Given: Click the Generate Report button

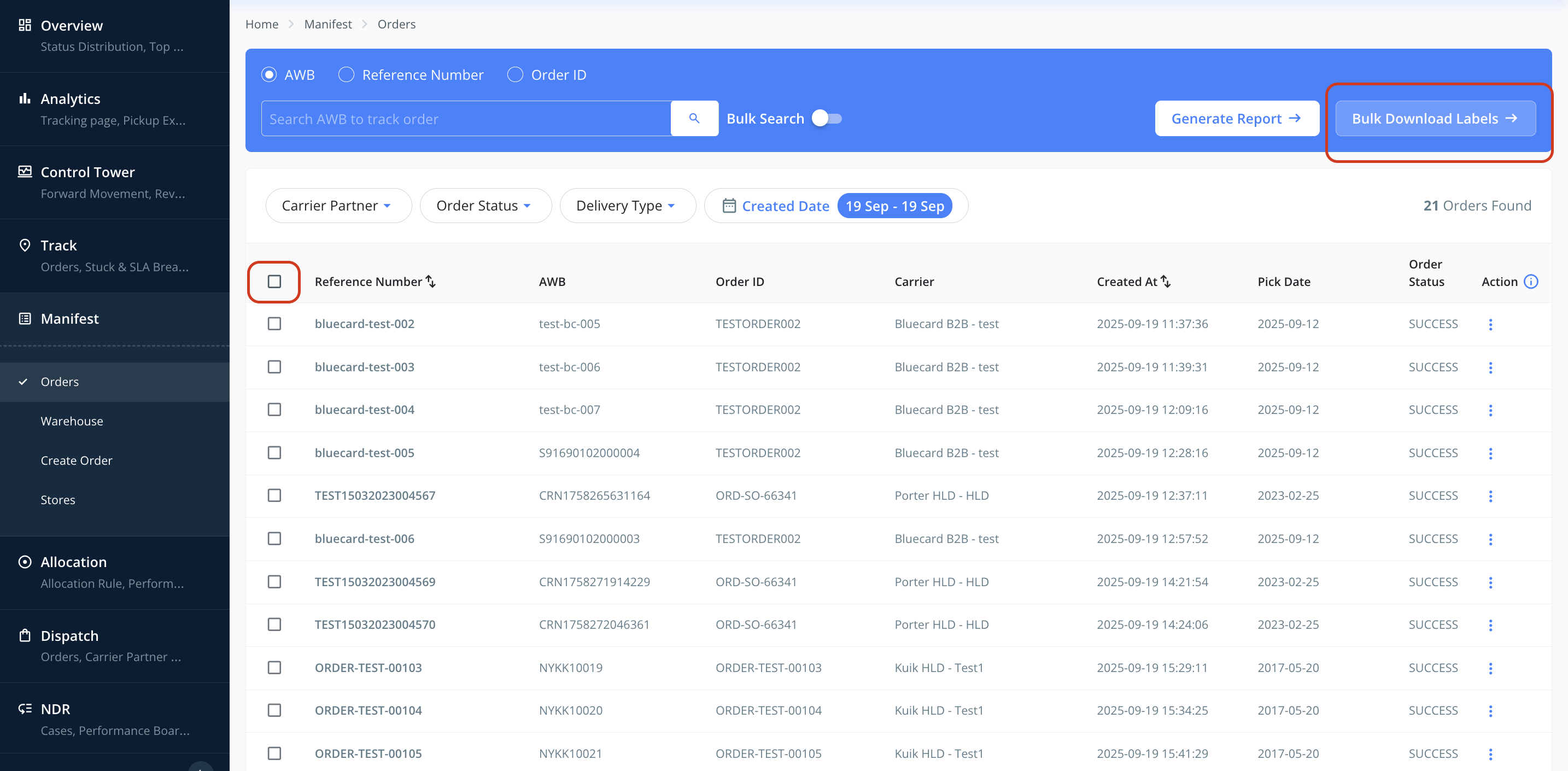Looking at the screenshot, I should click(x=1236, y=118).
